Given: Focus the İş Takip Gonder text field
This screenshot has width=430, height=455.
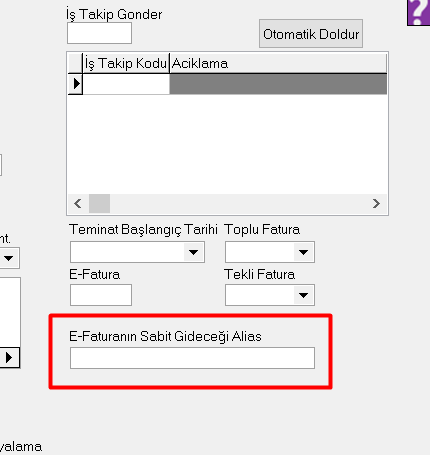Looking at the screenshot, I should tap(99, 33).
